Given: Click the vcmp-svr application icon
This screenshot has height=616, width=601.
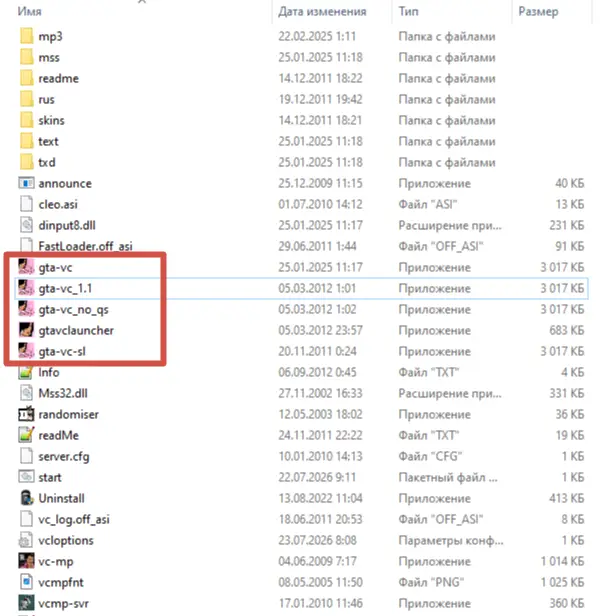Looking at the screenshot, I should (x=26, y=603).
